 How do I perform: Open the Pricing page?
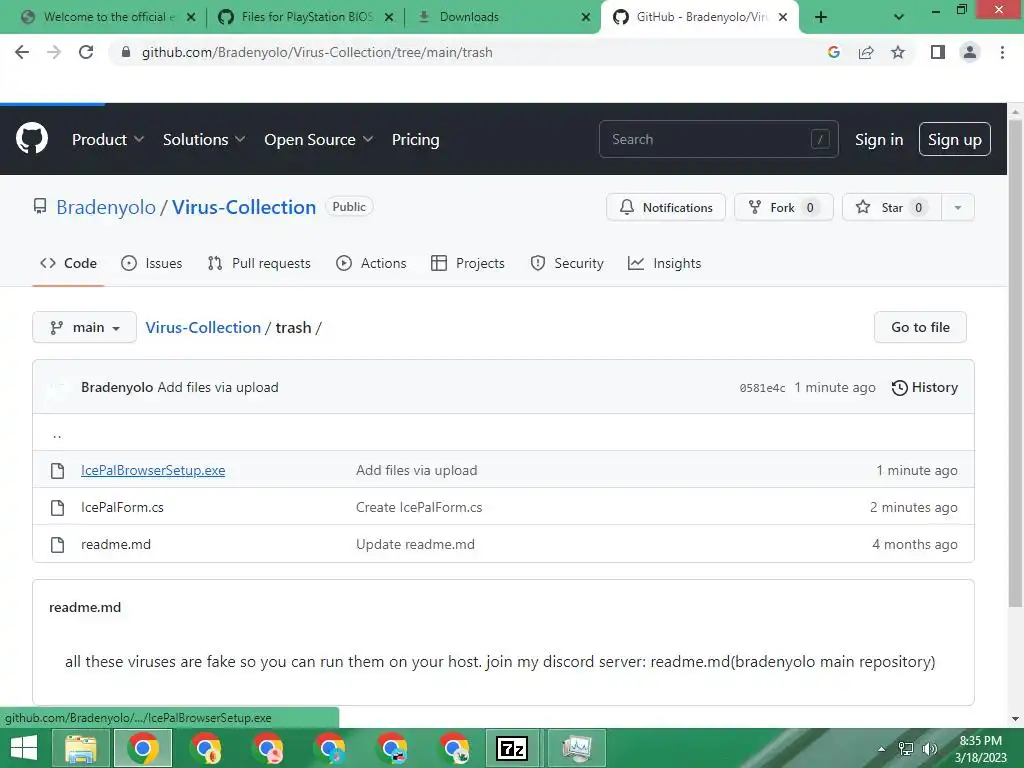[x=415, y=140]
